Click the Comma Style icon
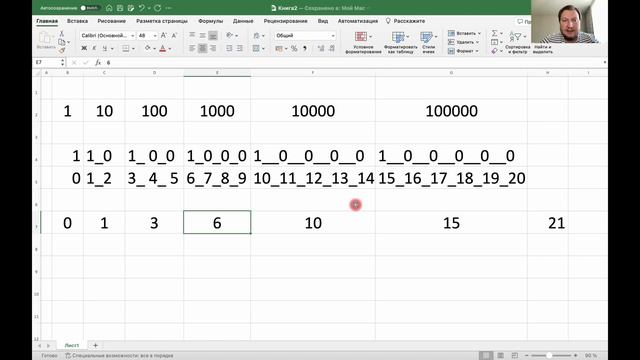 [x=305, y=49]
